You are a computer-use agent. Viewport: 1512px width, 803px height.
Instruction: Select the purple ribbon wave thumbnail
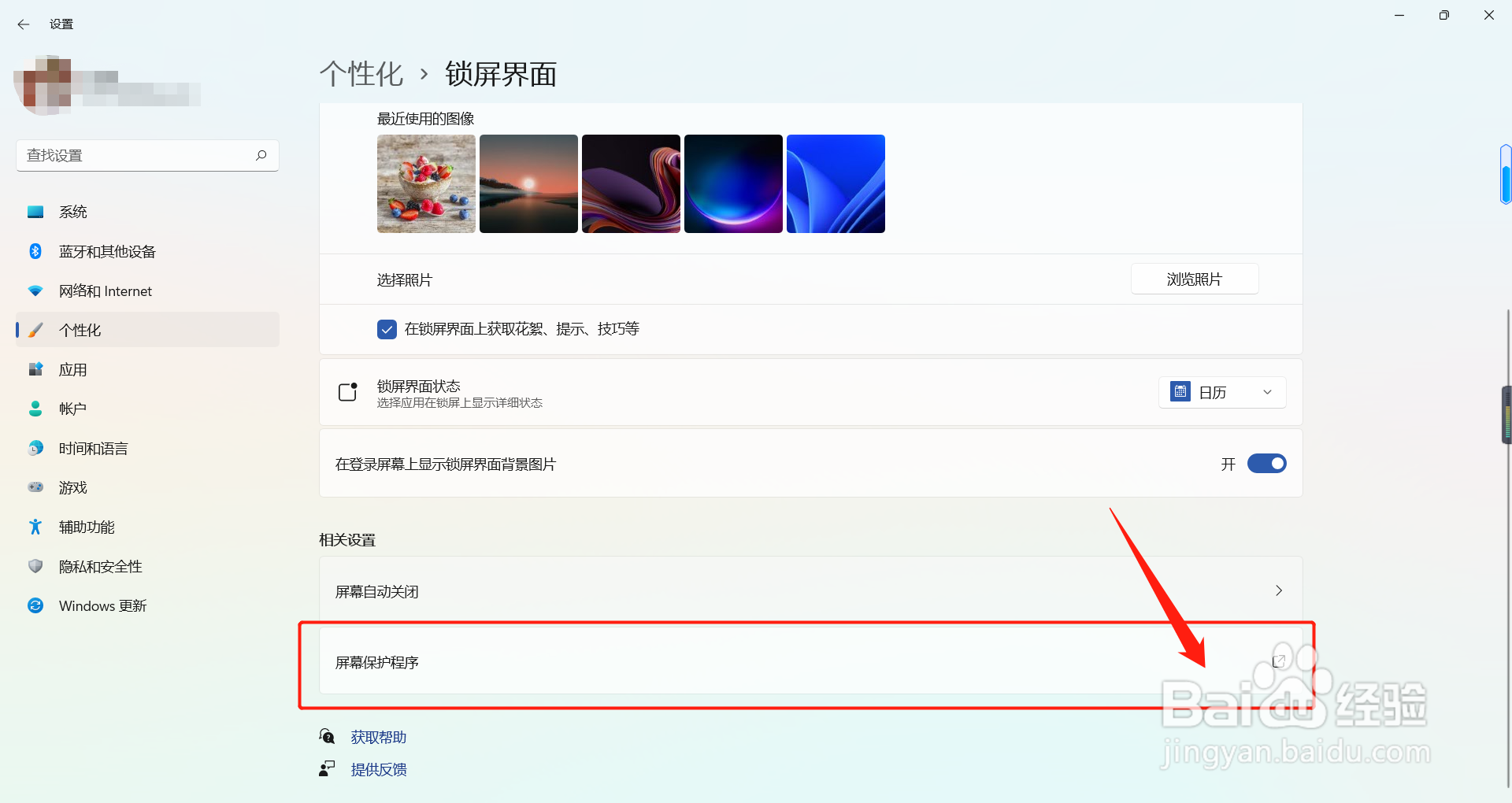point(631,183)
